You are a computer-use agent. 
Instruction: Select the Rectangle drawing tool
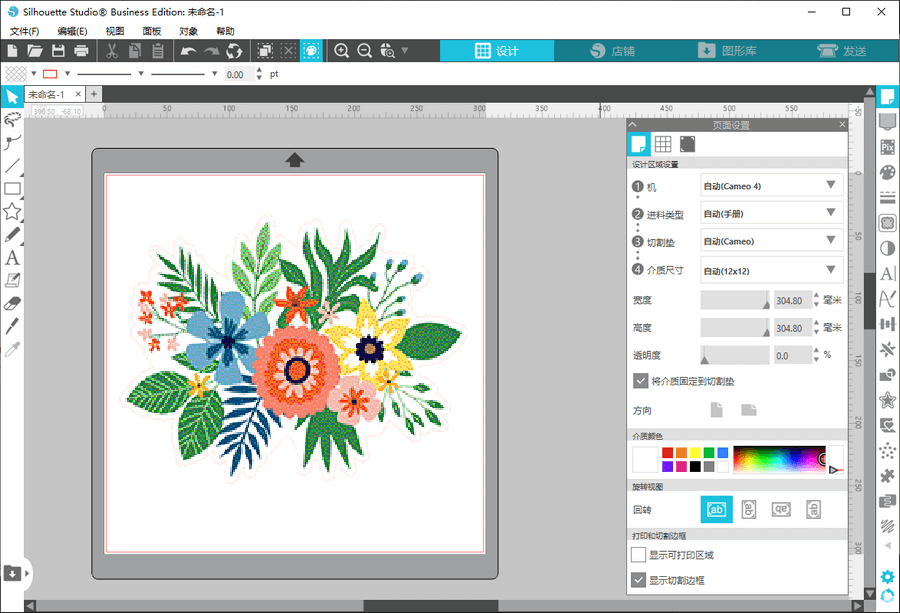pos(12,188)
